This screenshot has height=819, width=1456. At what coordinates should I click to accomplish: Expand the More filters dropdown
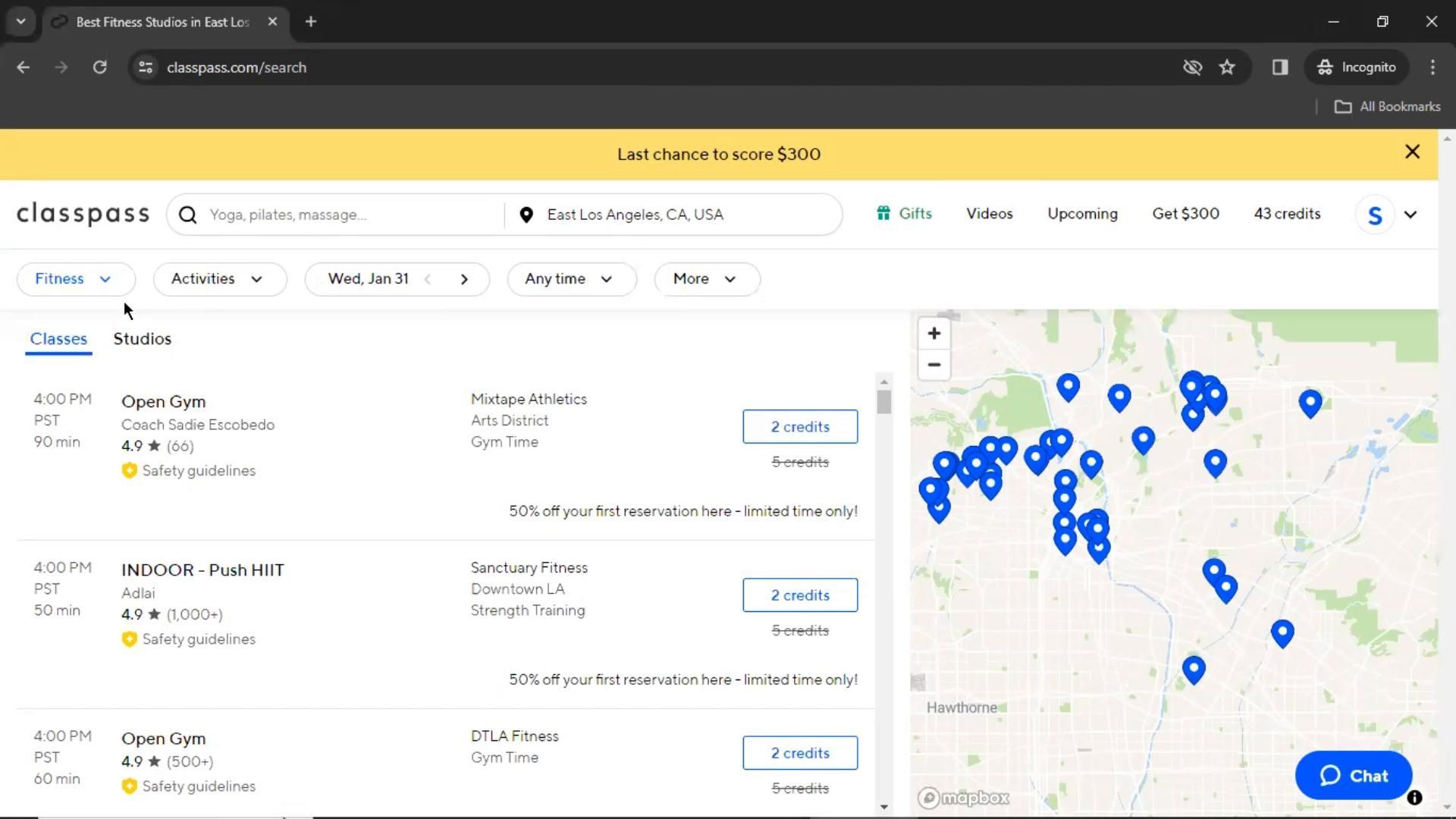point(706,279)
